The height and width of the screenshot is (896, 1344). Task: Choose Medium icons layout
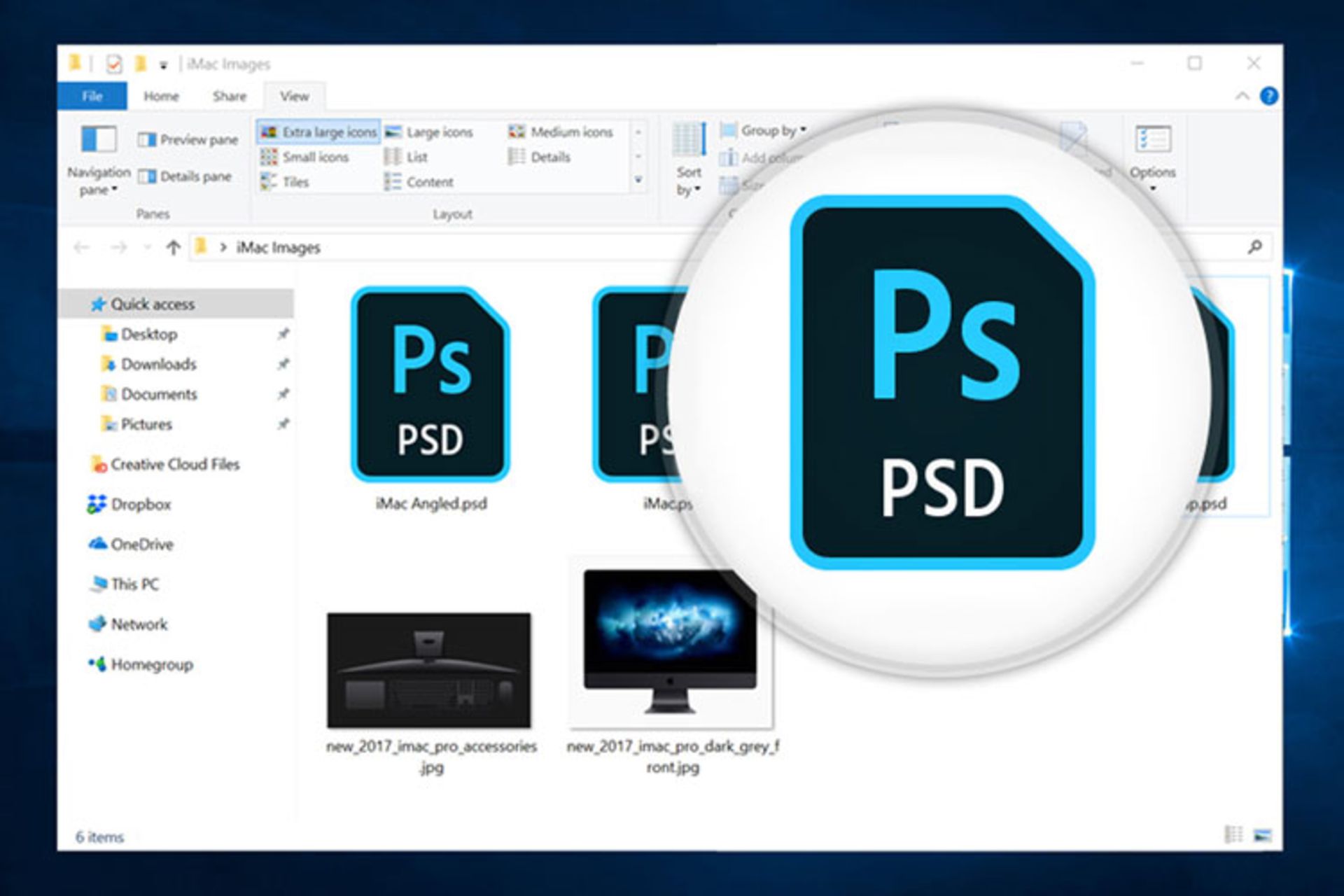561,132
